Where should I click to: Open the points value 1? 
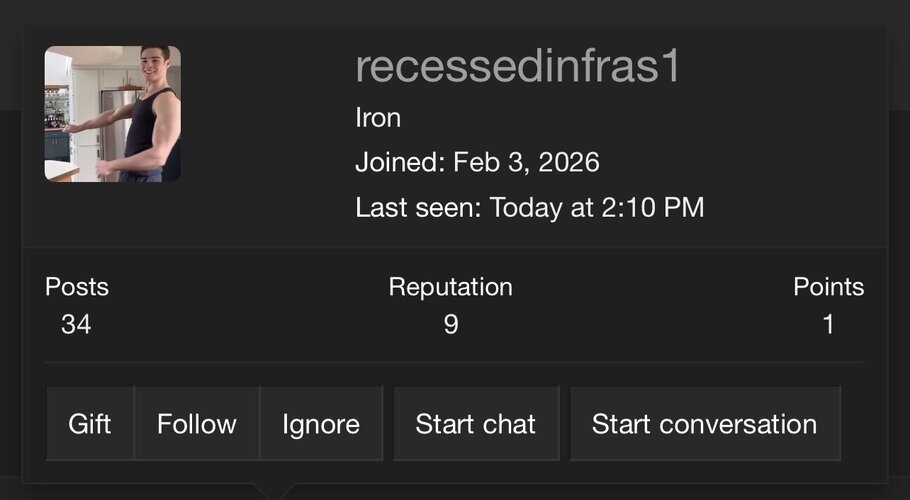pyautogui.click(x=829, y=324)
